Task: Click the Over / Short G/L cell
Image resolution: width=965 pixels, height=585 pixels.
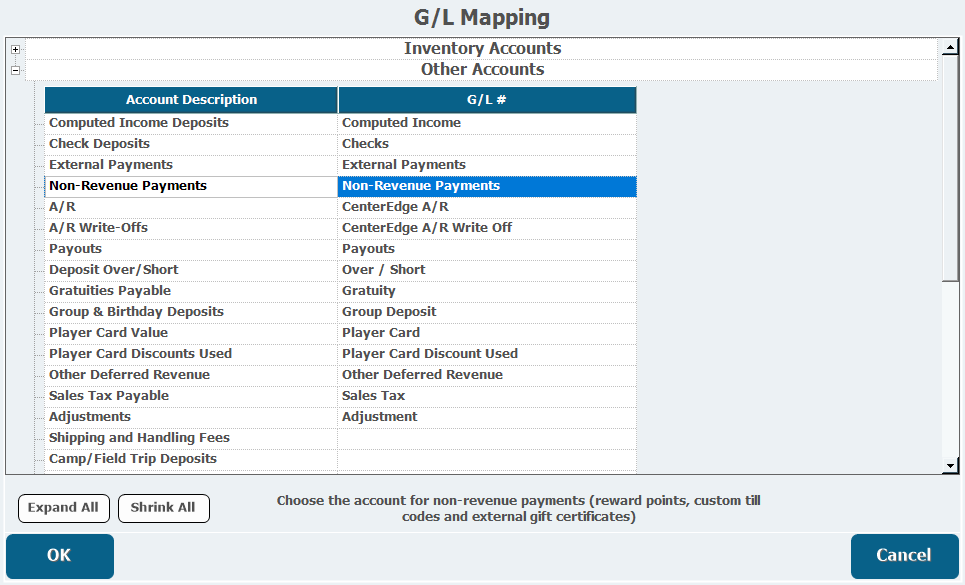Action: pyautogui.click(x=487, y=270)
